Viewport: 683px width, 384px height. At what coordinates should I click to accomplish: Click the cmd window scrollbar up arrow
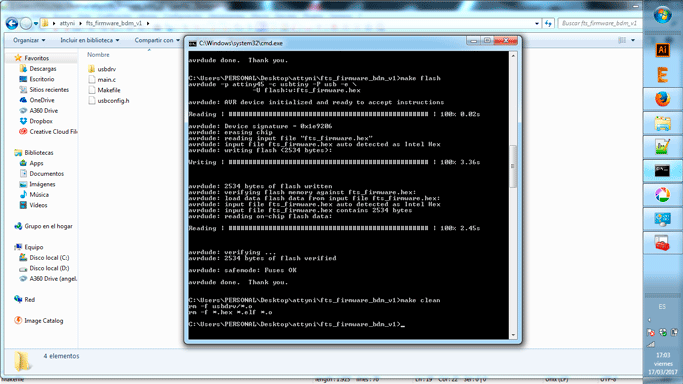coord(513,56)
